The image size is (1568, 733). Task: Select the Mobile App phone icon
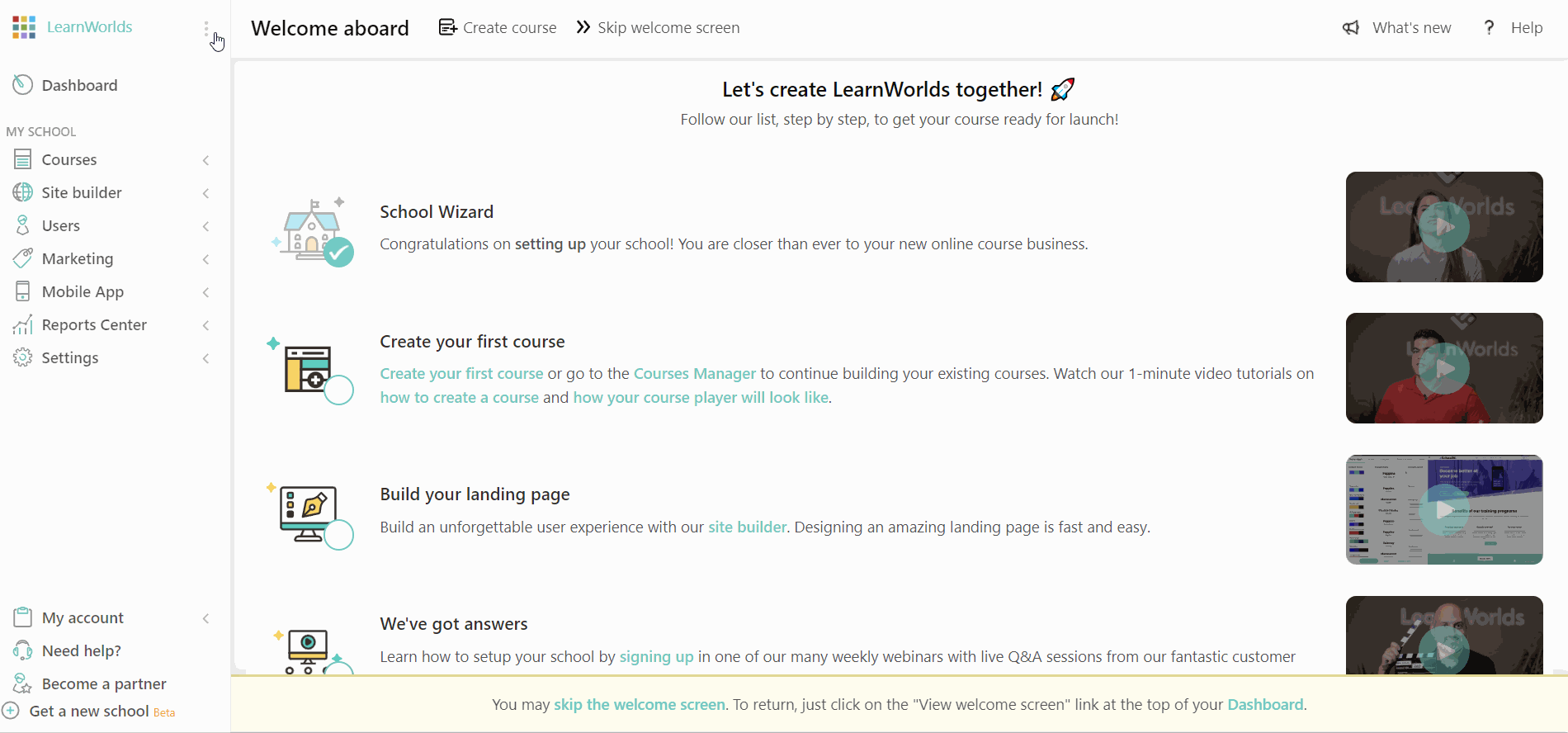click(x=23, y=291)
